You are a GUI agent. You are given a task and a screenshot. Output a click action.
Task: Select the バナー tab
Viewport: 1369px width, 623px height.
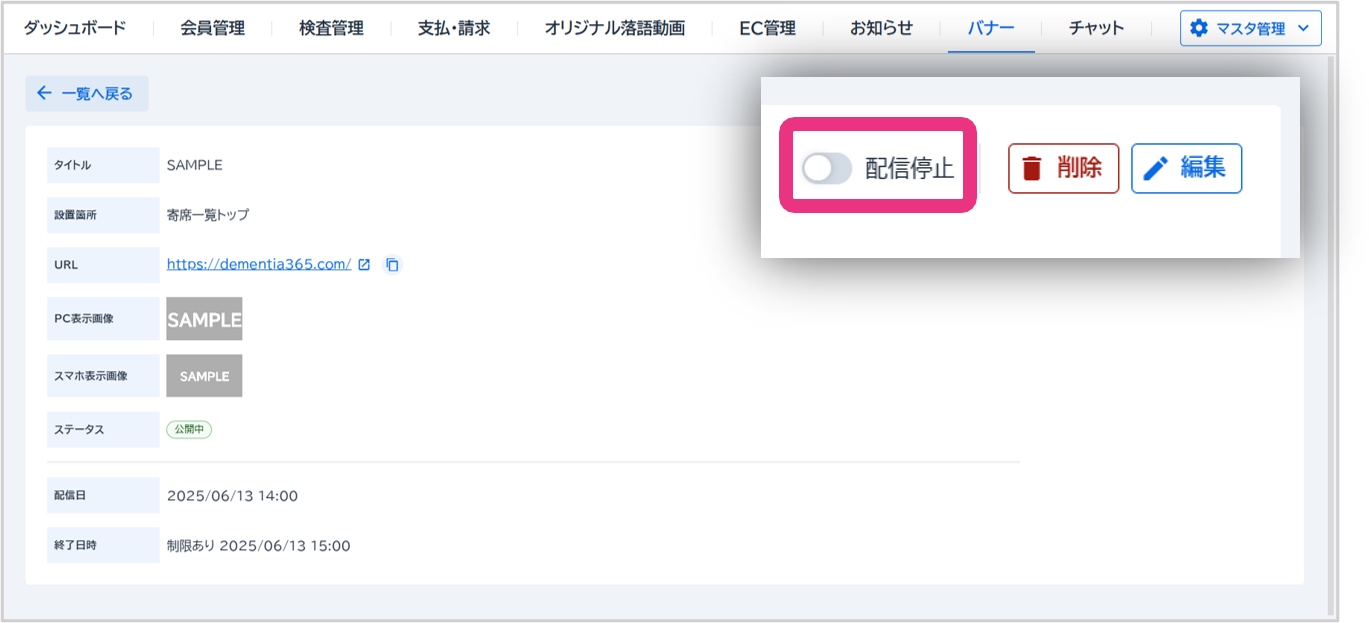click(991, 28)
